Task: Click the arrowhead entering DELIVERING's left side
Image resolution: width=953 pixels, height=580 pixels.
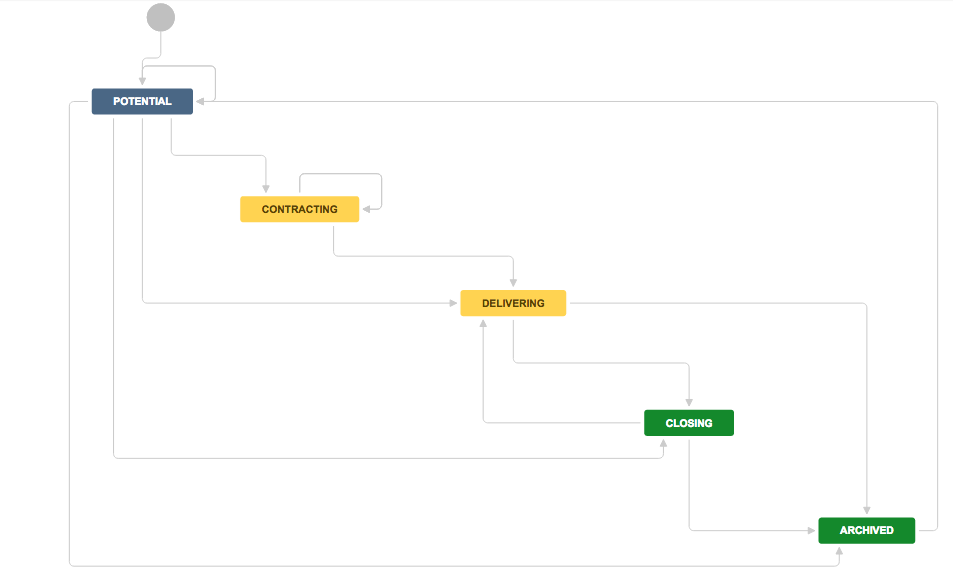Action: [x=453, y=301]
